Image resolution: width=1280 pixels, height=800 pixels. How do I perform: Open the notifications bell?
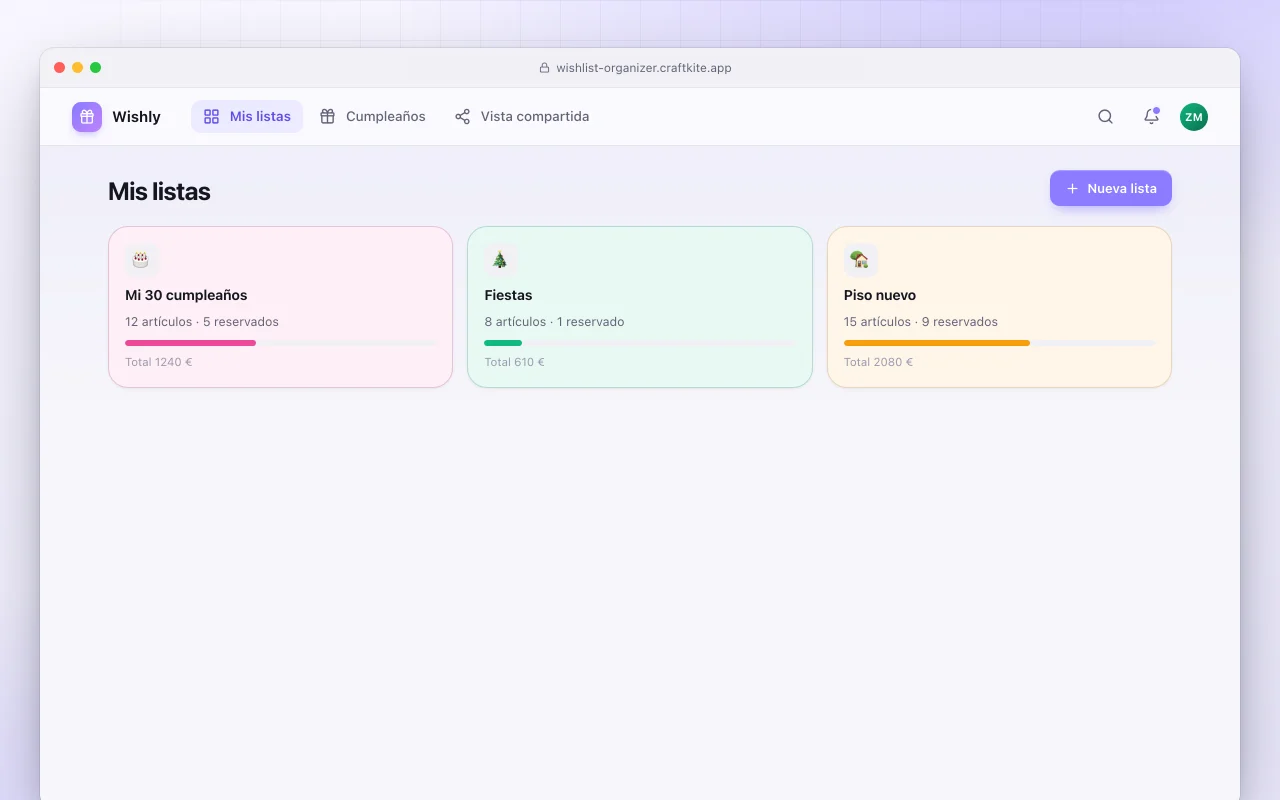pos(1151,117)
